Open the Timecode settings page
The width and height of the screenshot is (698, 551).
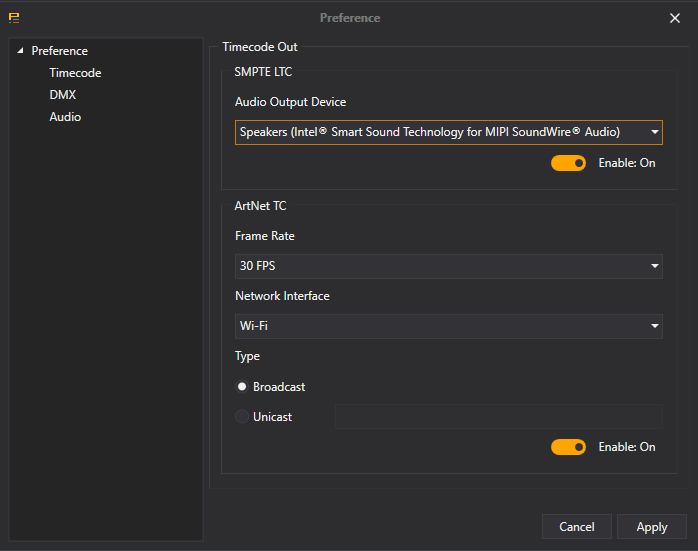75,73
